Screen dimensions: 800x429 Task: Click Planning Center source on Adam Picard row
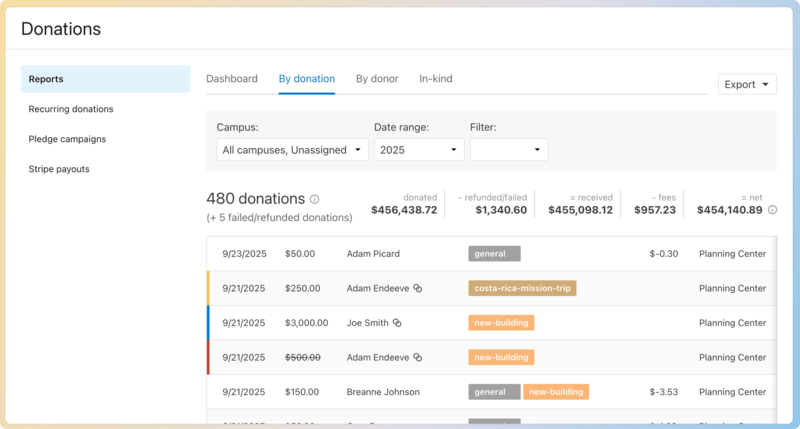[733, 254]
